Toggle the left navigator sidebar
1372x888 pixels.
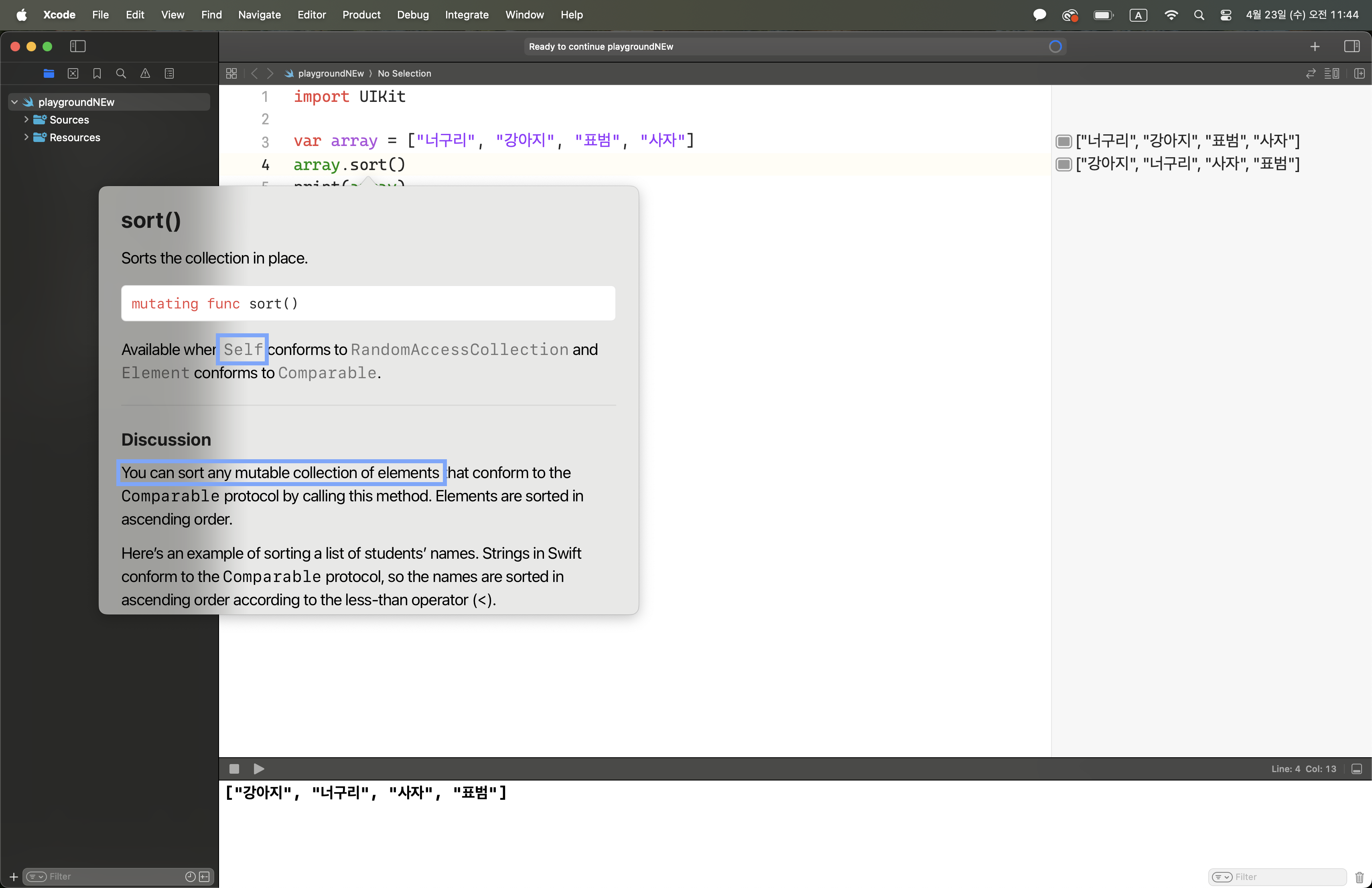point(78,46)
